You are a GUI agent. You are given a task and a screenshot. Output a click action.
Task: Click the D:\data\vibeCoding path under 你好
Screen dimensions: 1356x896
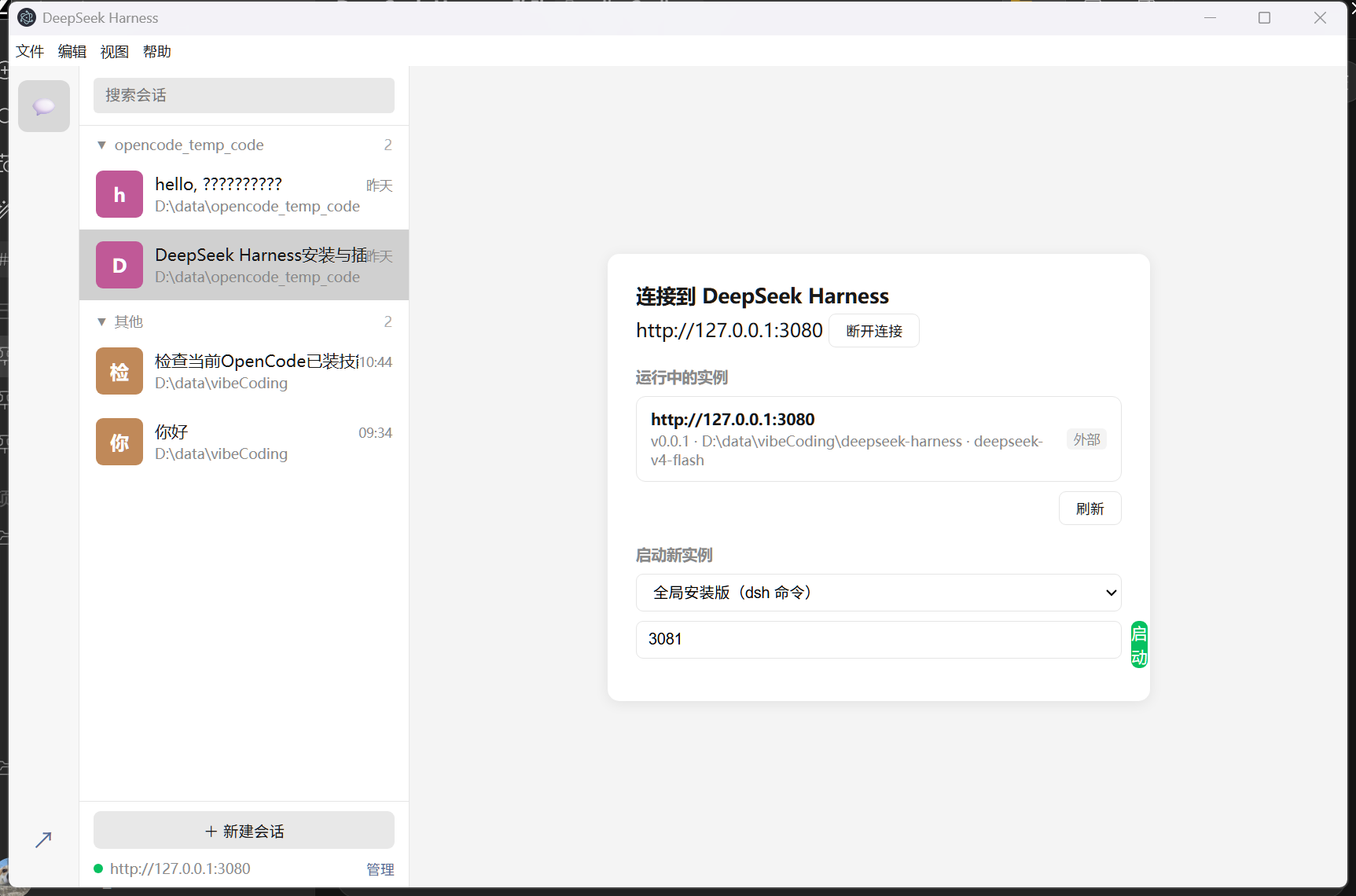click(x=221, y=454)
